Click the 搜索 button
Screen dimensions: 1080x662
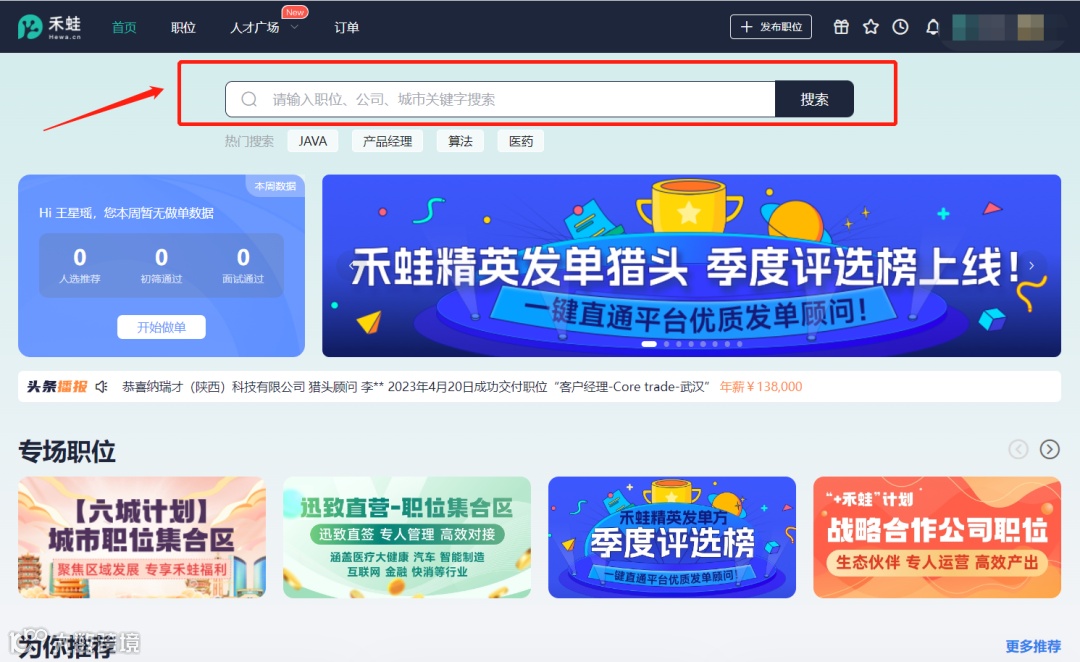tap(814, 99)
